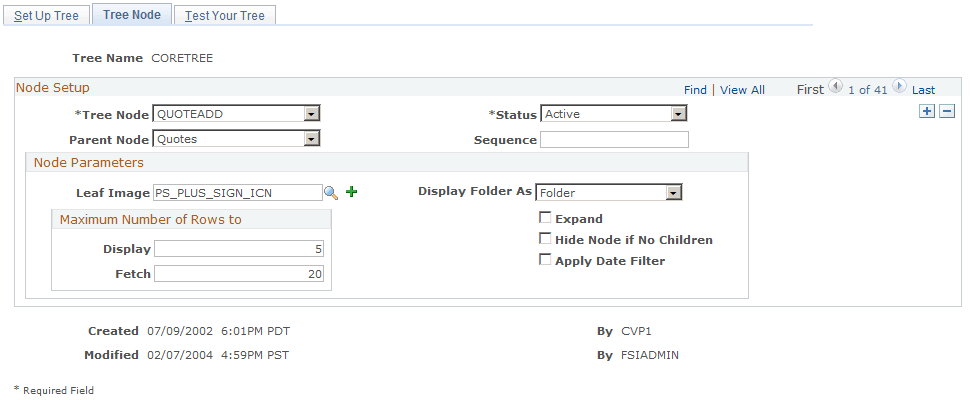Click Fetch rows field containing 20
This screenshot has width=970, height=400.
pos(239,274)
